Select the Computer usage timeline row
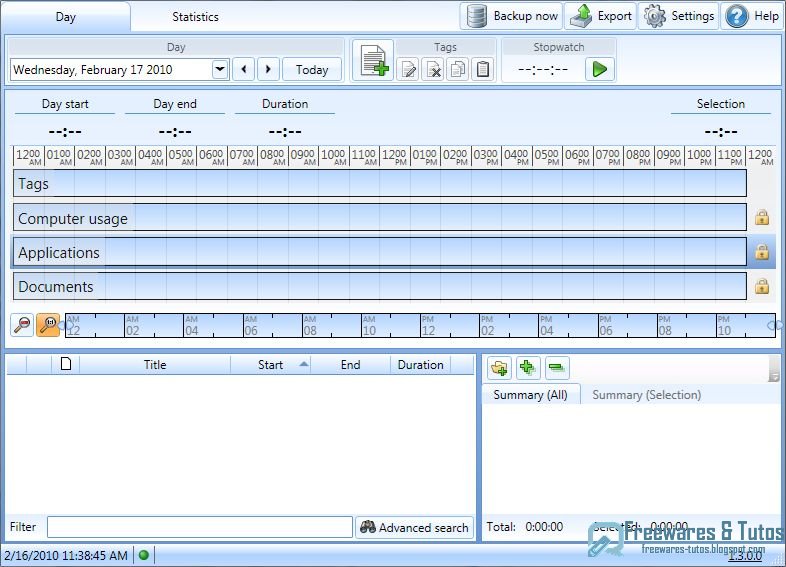This screenshot has width=786, height=567. click(x=380, y=218)
